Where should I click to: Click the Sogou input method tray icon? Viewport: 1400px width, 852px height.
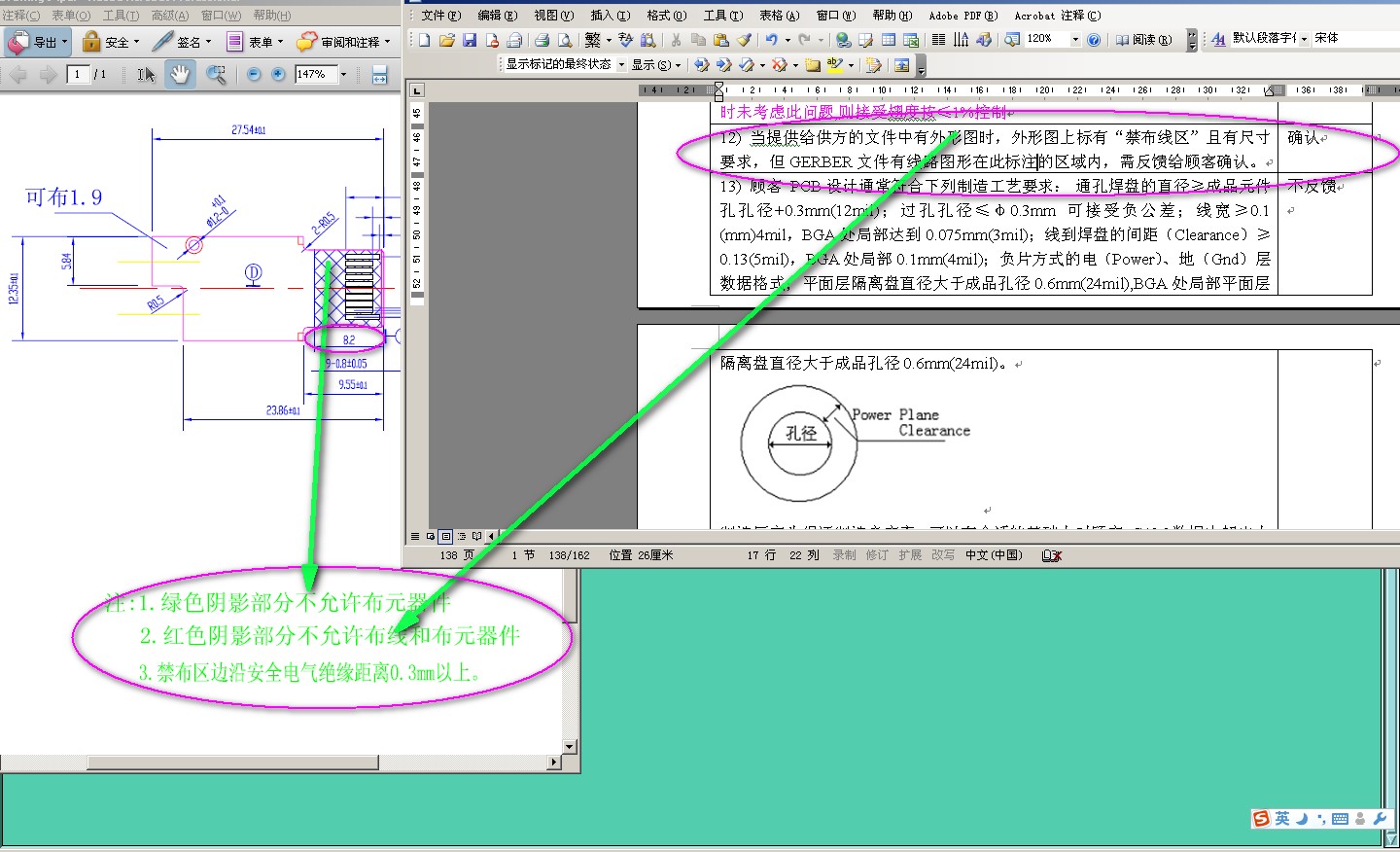coord(1261,819)
